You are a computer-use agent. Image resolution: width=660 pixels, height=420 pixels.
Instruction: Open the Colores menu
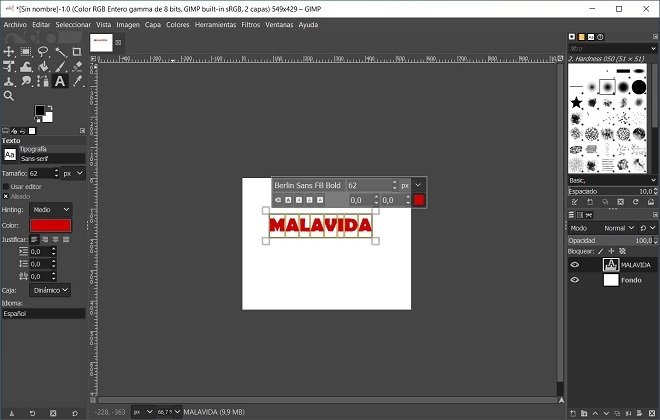pos(178,25)
